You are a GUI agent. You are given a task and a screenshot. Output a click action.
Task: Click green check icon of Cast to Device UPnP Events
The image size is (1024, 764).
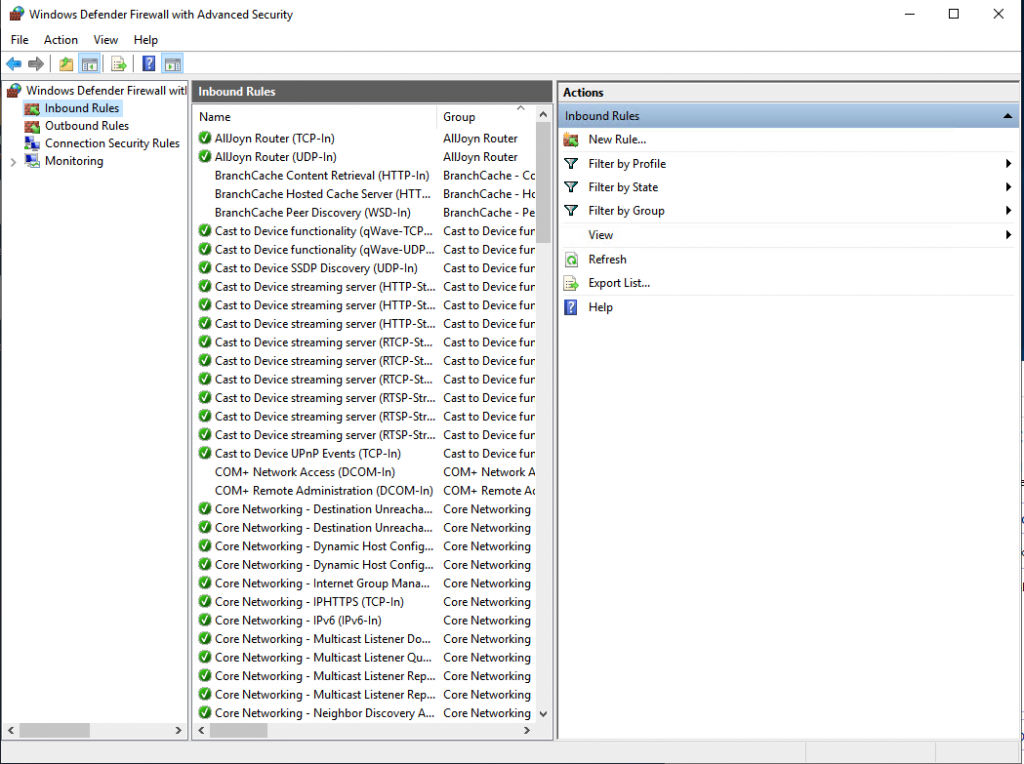click(204, 453)
